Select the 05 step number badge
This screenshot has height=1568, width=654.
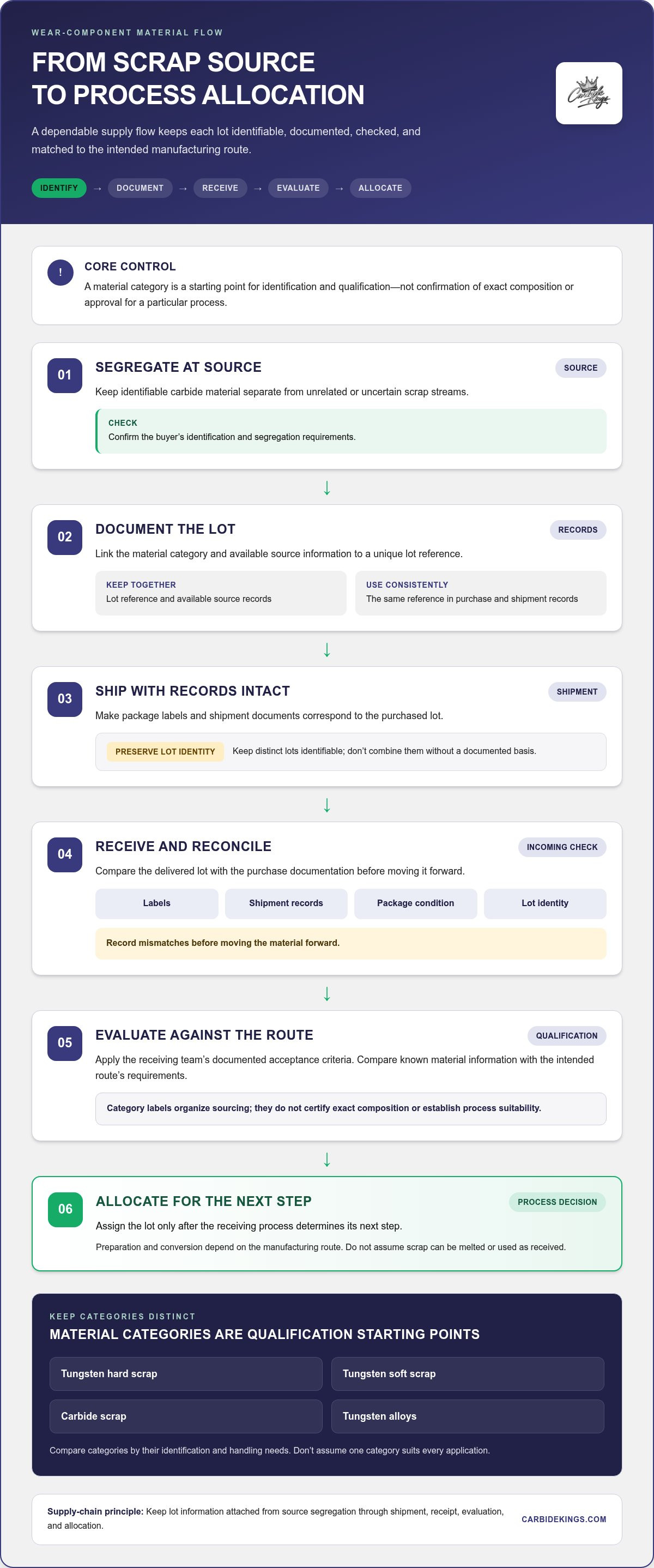pos(64,1042)
